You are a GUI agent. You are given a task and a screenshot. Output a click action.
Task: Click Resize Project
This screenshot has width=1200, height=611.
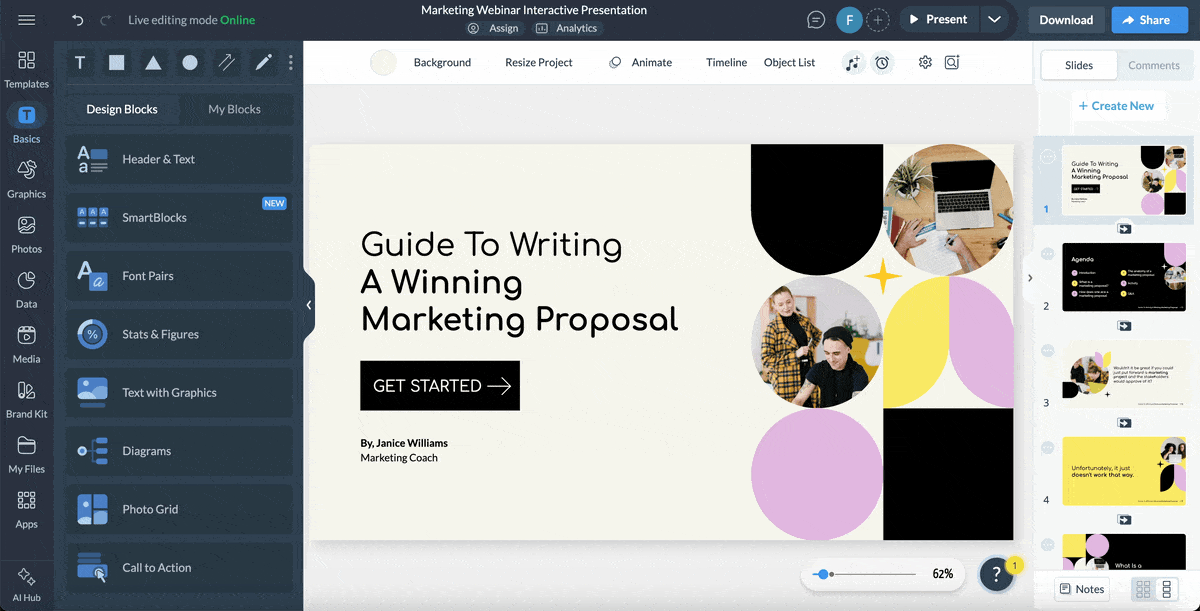pos(539,62)
